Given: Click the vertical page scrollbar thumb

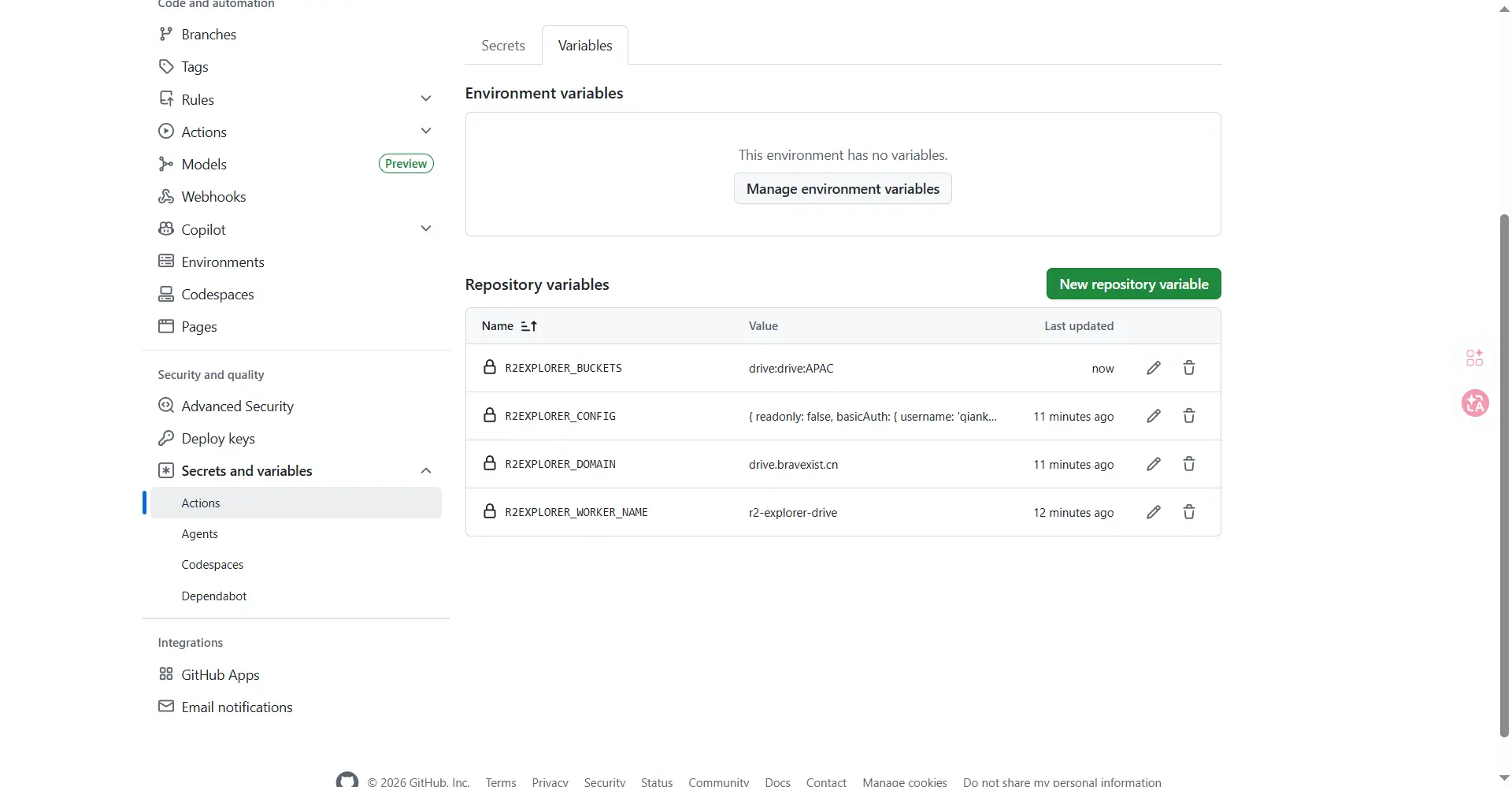Looking at the screenshot, I should pyautogui.click(x=1504, y=475).
